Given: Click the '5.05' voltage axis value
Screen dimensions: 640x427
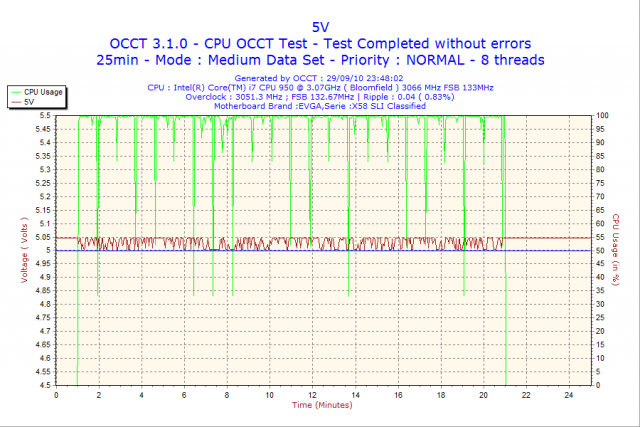Looking at the screenshot, I should point(43,237).
